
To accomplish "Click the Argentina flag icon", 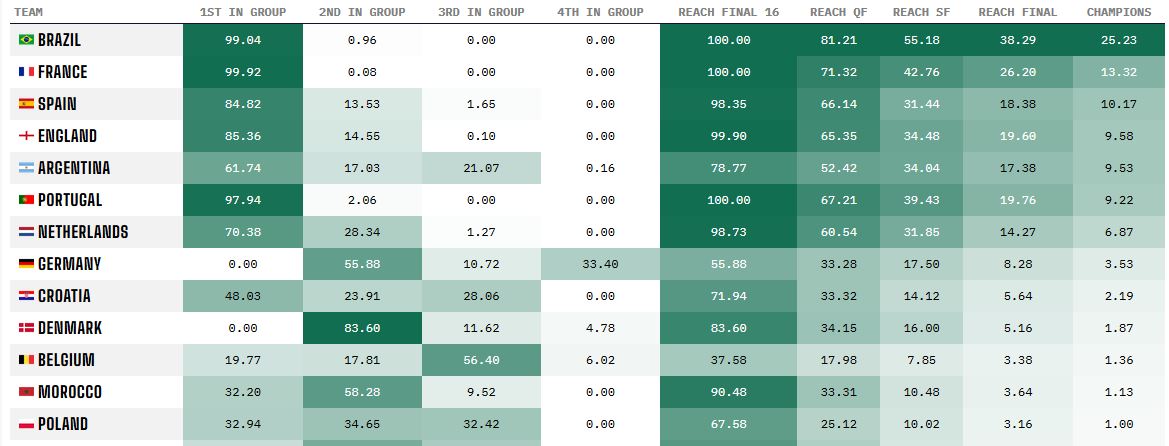I will pos(26,168).
